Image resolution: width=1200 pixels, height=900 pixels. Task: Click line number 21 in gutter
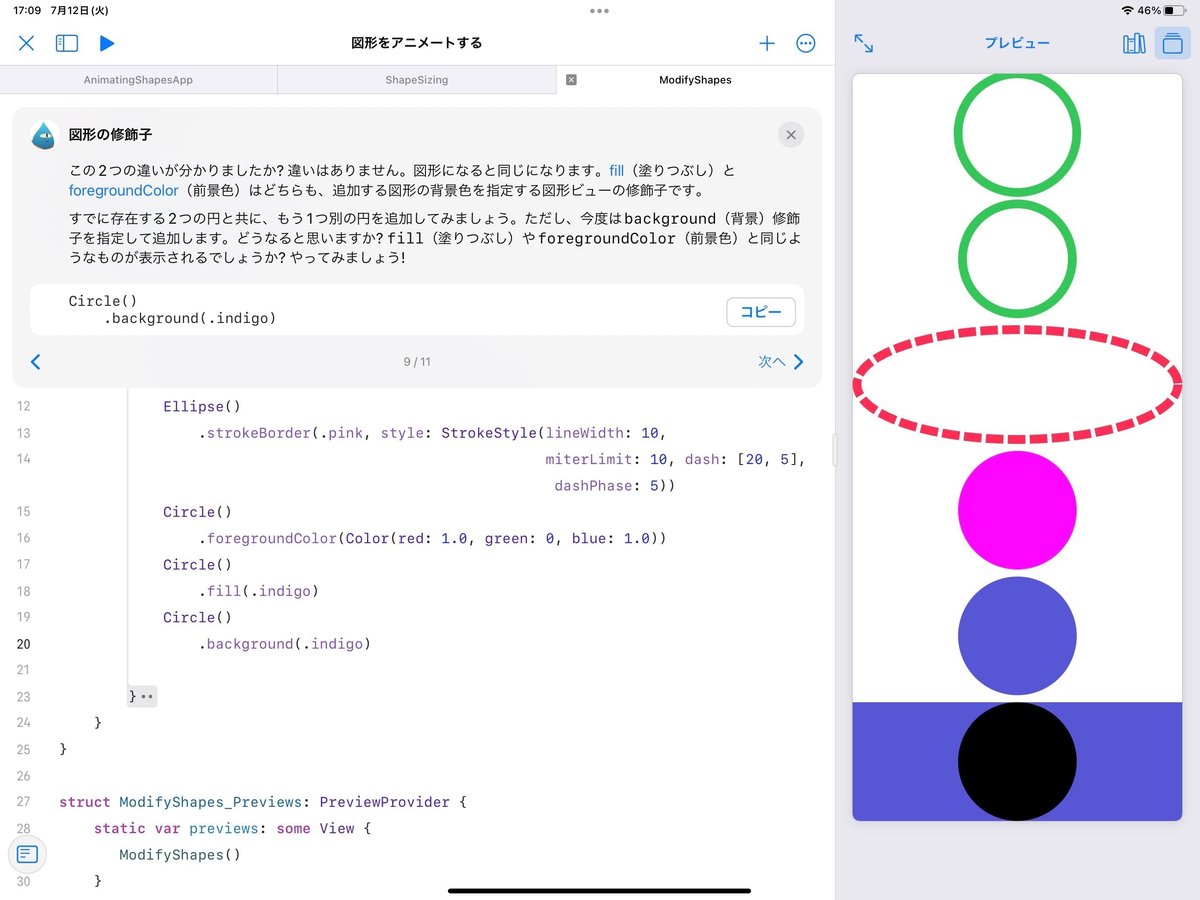(x=24, y=670)
